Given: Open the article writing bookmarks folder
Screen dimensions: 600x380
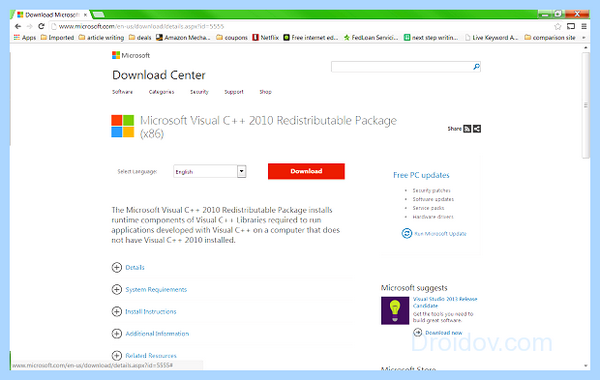Looking at the screenshot, I should (x=101, y=38).
